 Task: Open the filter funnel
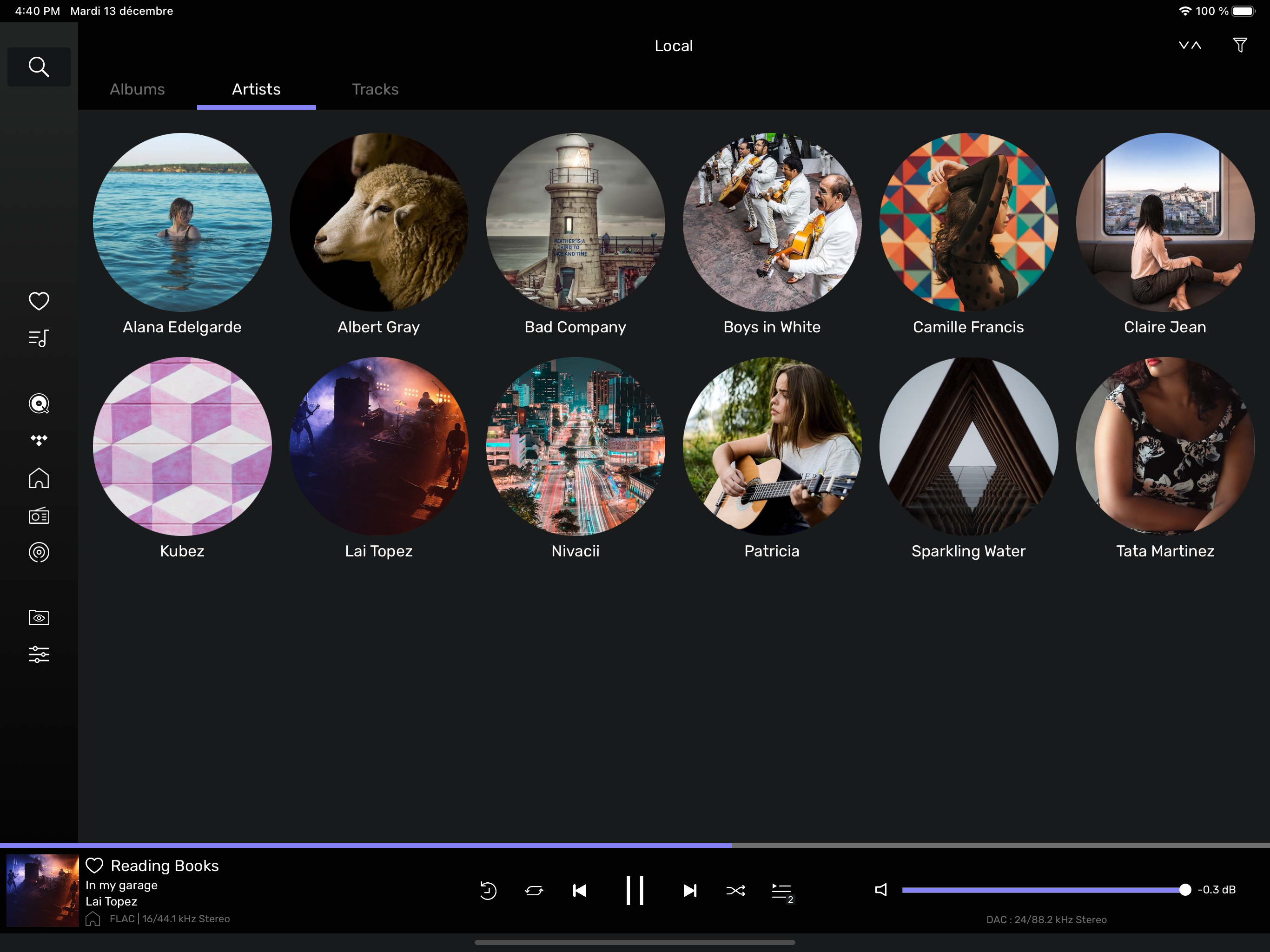[x=1240, y=46]
